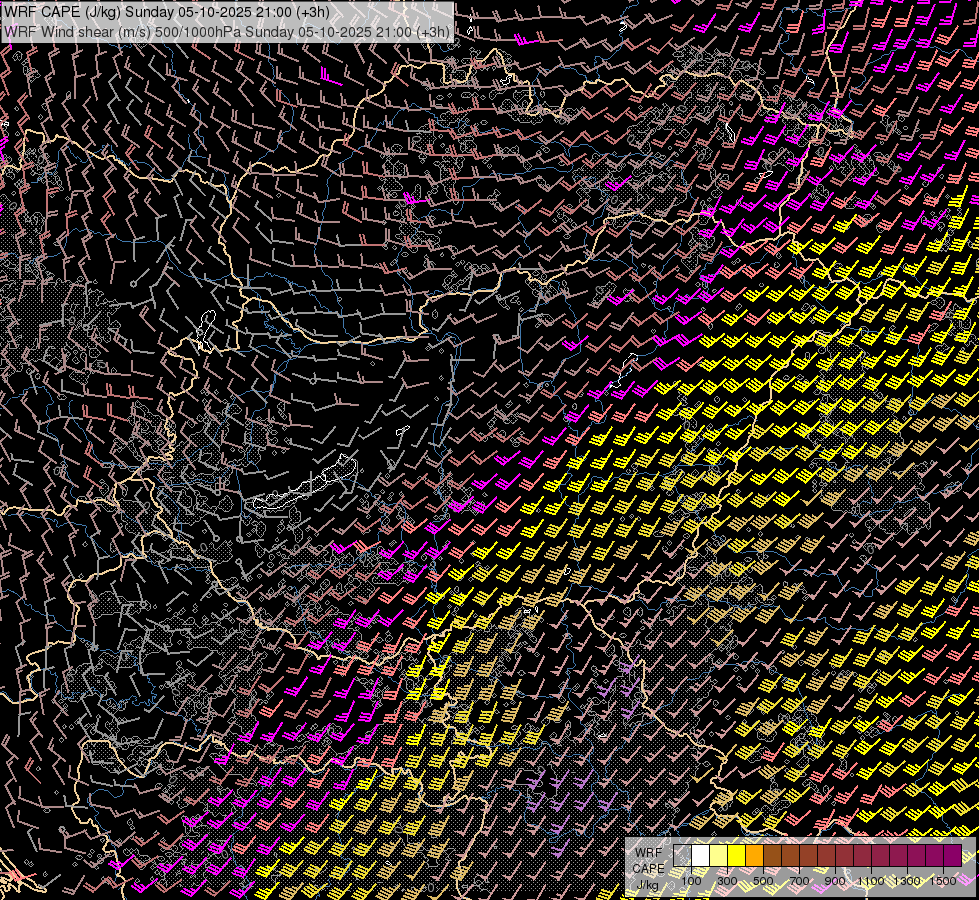Select the 1500 legend tick label
The height and width of the screenshot is (900, 979).
[x=943, y=881]
